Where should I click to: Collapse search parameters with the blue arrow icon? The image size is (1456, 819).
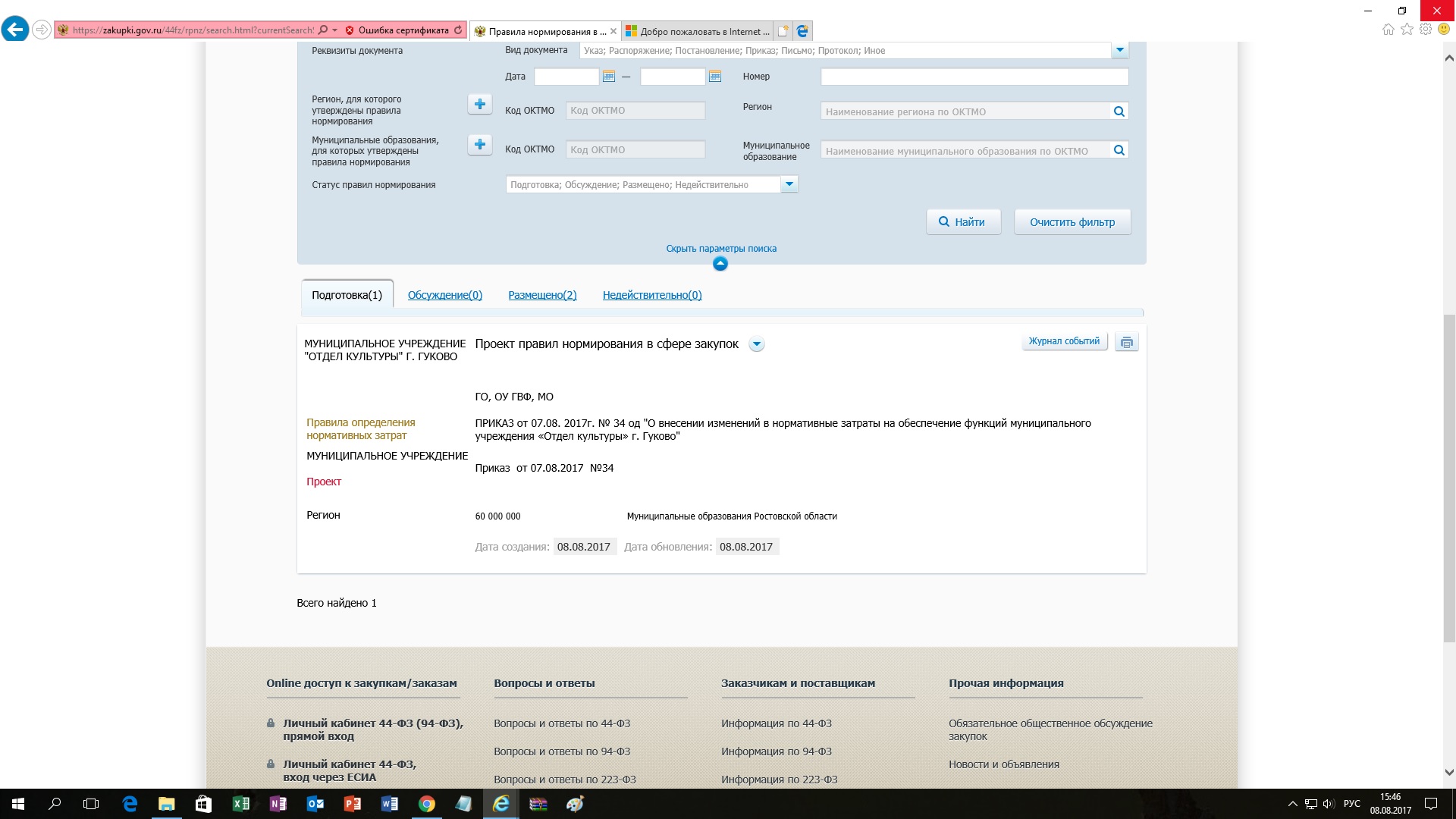click(720, 264)
